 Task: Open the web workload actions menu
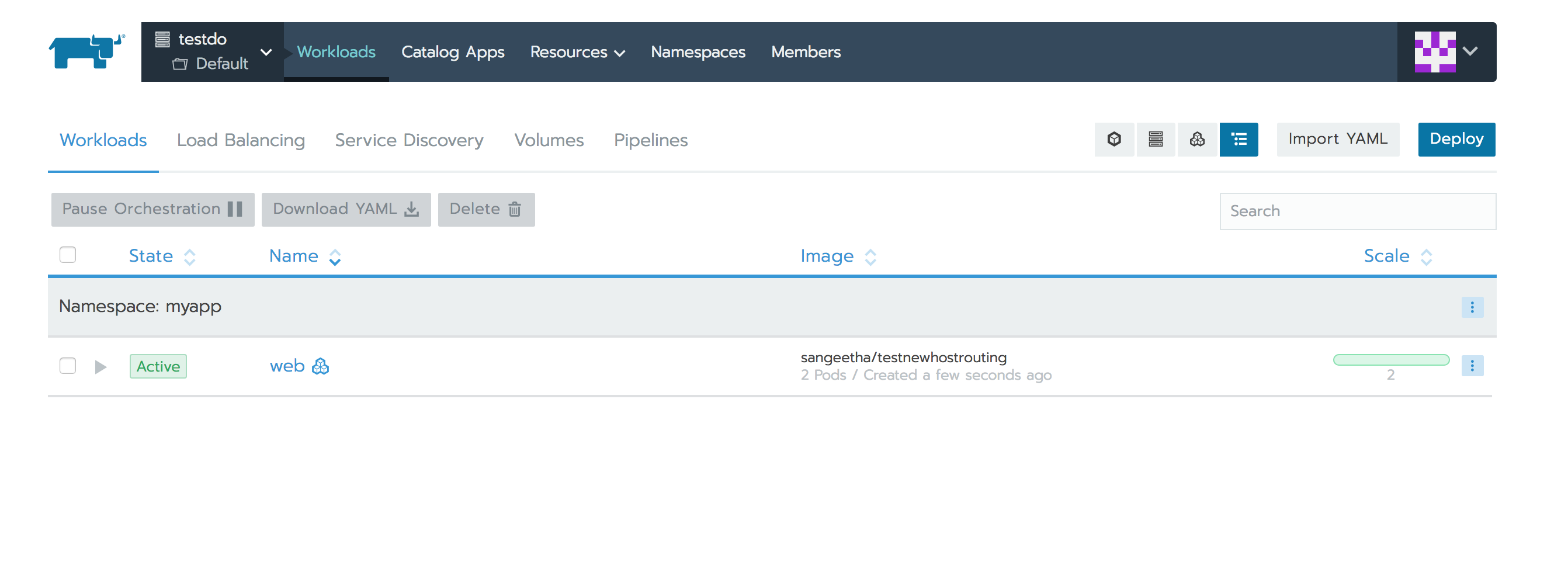[1472, 365]
